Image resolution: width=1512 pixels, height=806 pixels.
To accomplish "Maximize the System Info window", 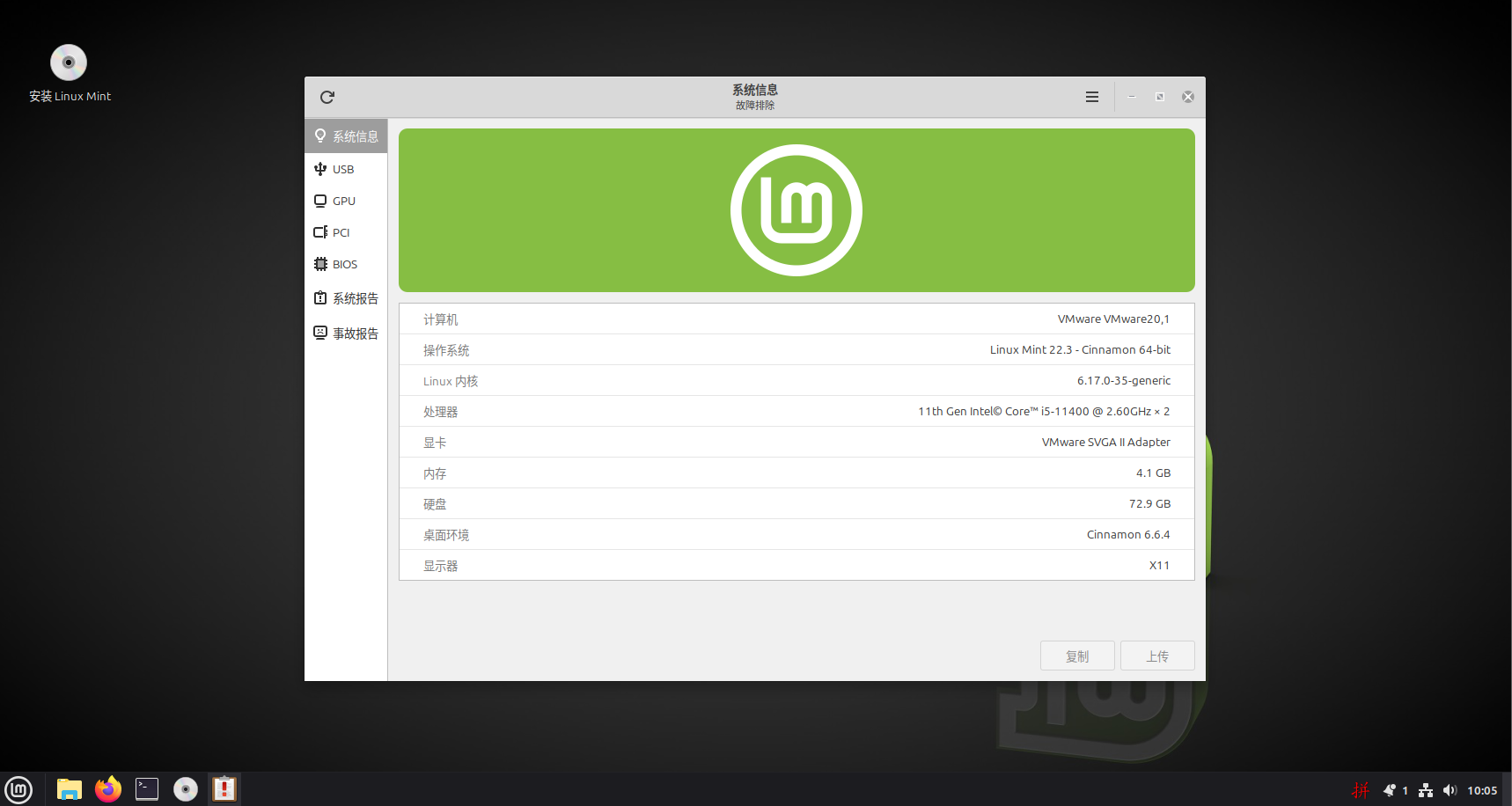I will point(1160,97).
